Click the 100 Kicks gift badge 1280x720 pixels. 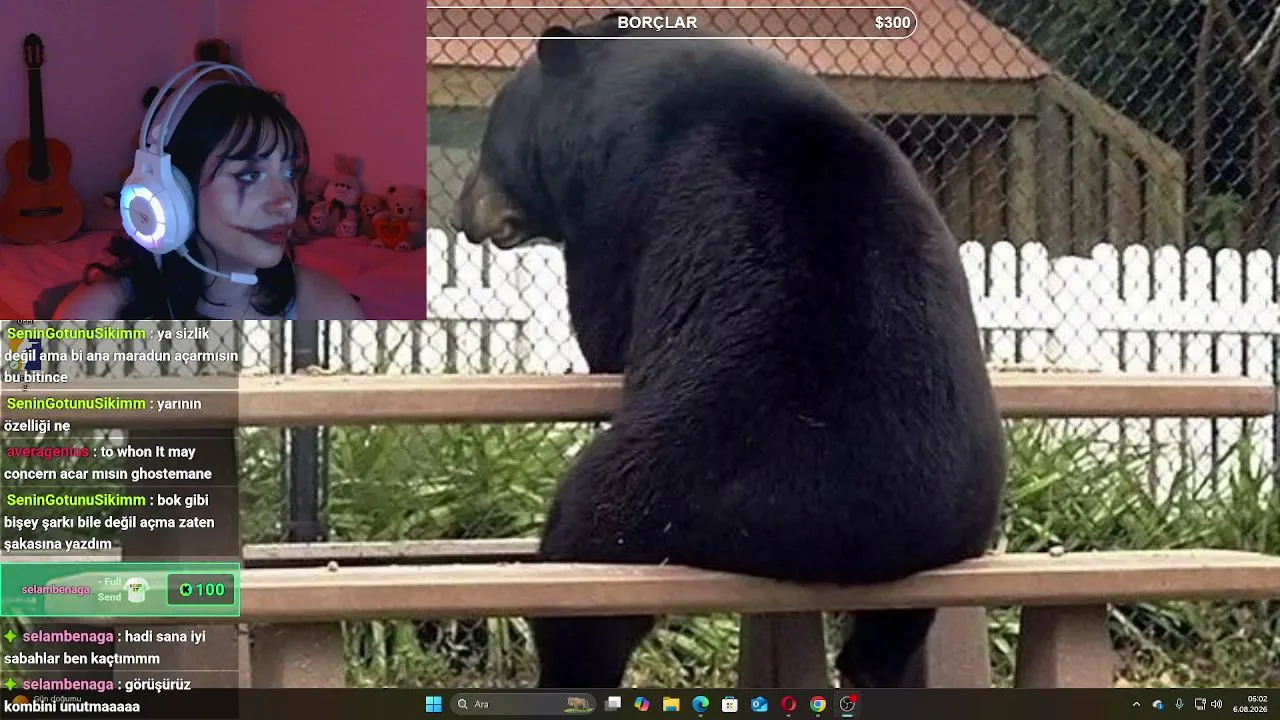(x=201, y=590)
